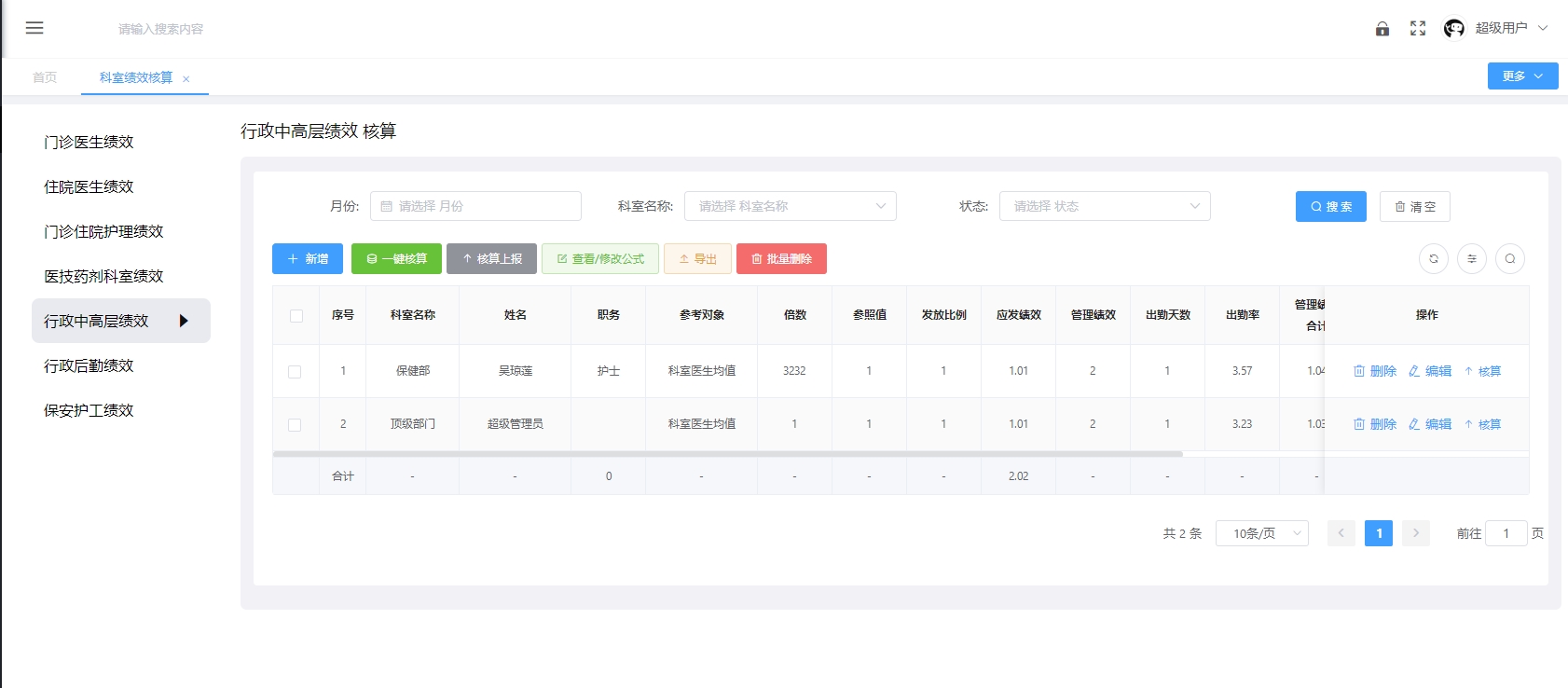Click the table horizontal scrollbar
1568x688 pixels.
click(x=727, y=454)
